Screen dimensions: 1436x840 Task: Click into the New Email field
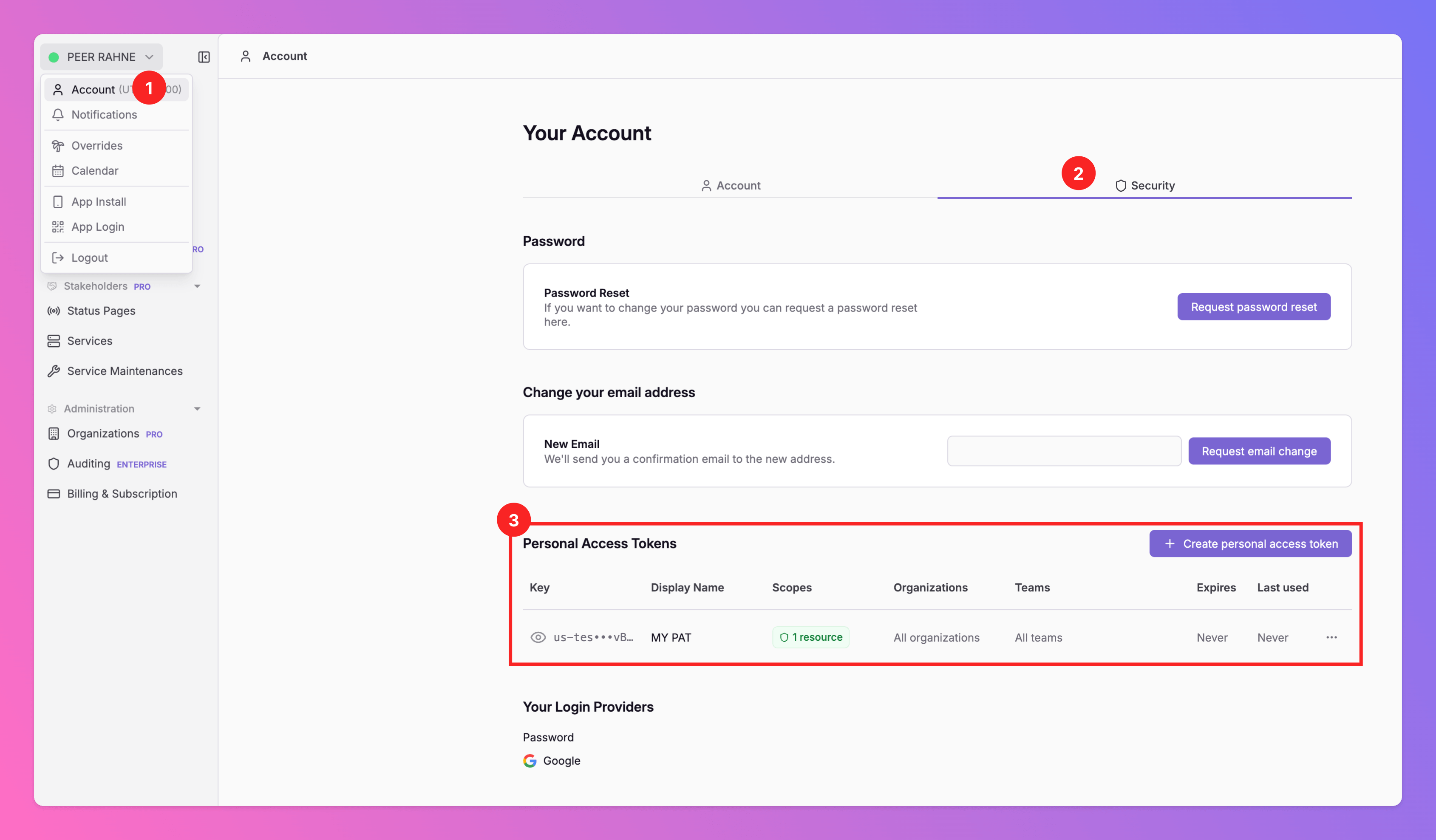1064,451
